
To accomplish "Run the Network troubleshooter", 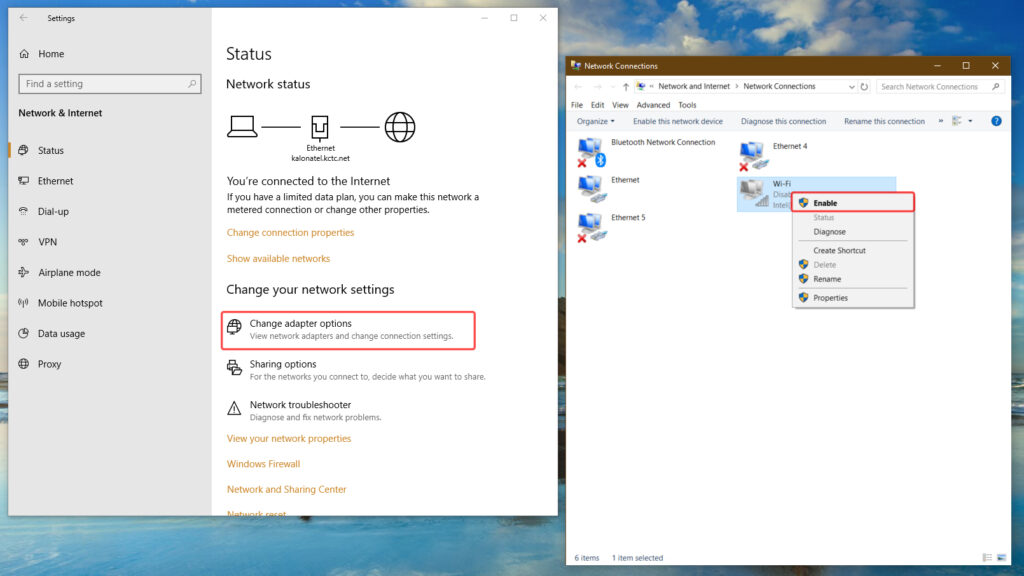I will [x=304, y=411].
